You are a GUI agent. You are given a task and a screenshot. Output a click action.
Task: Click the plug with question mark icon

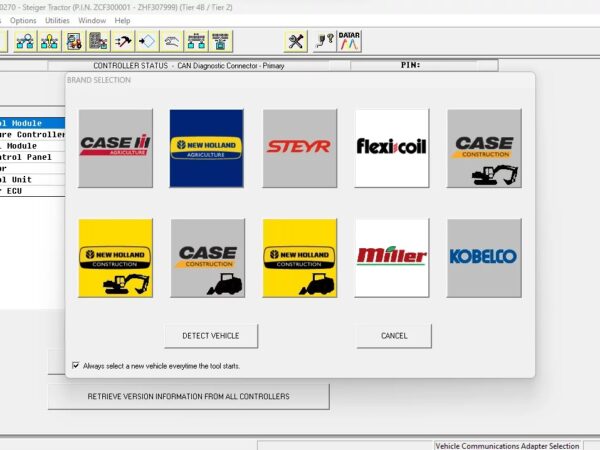tap(324, 41)
